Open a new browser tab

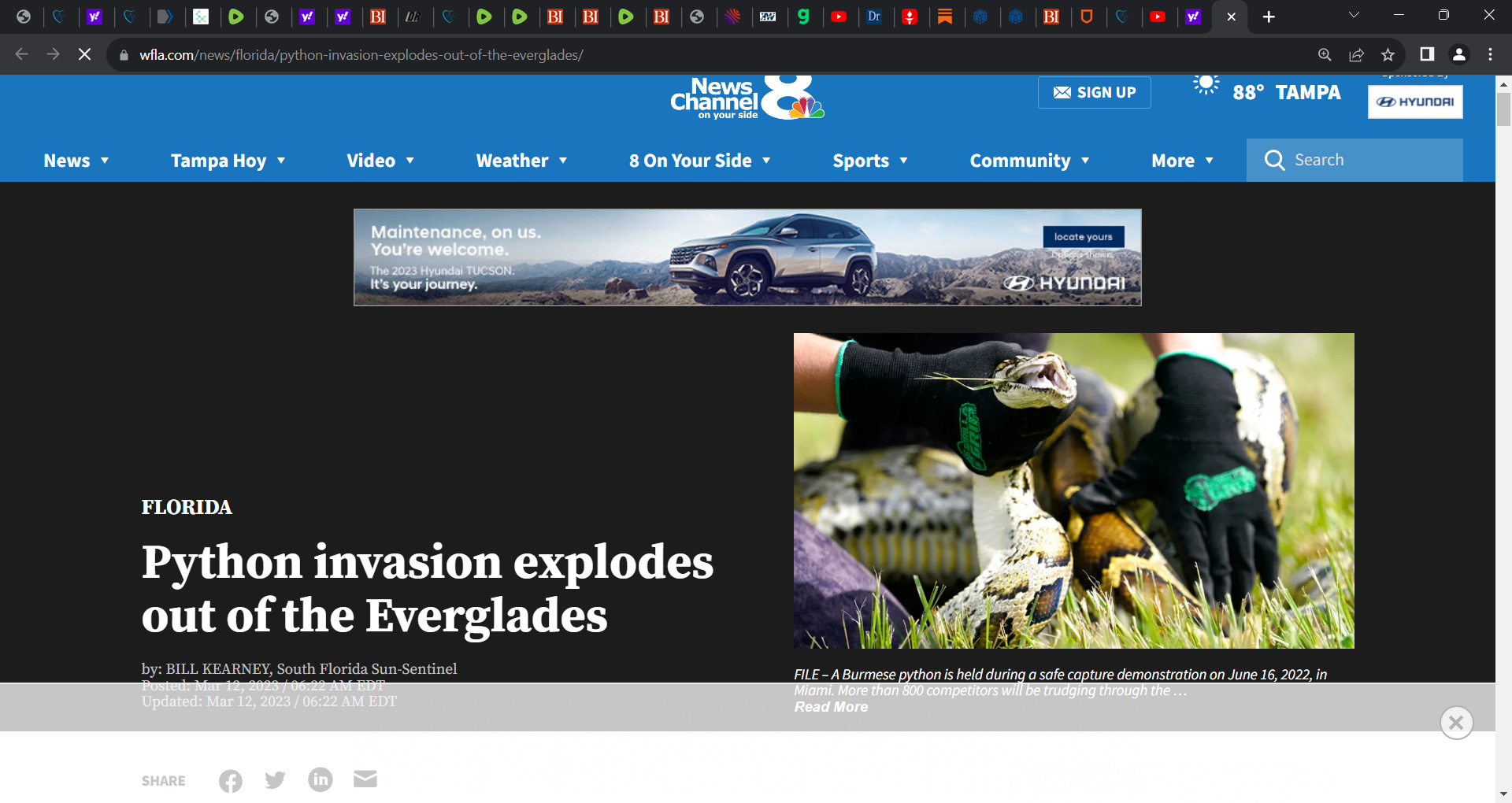click(1269, 17)
